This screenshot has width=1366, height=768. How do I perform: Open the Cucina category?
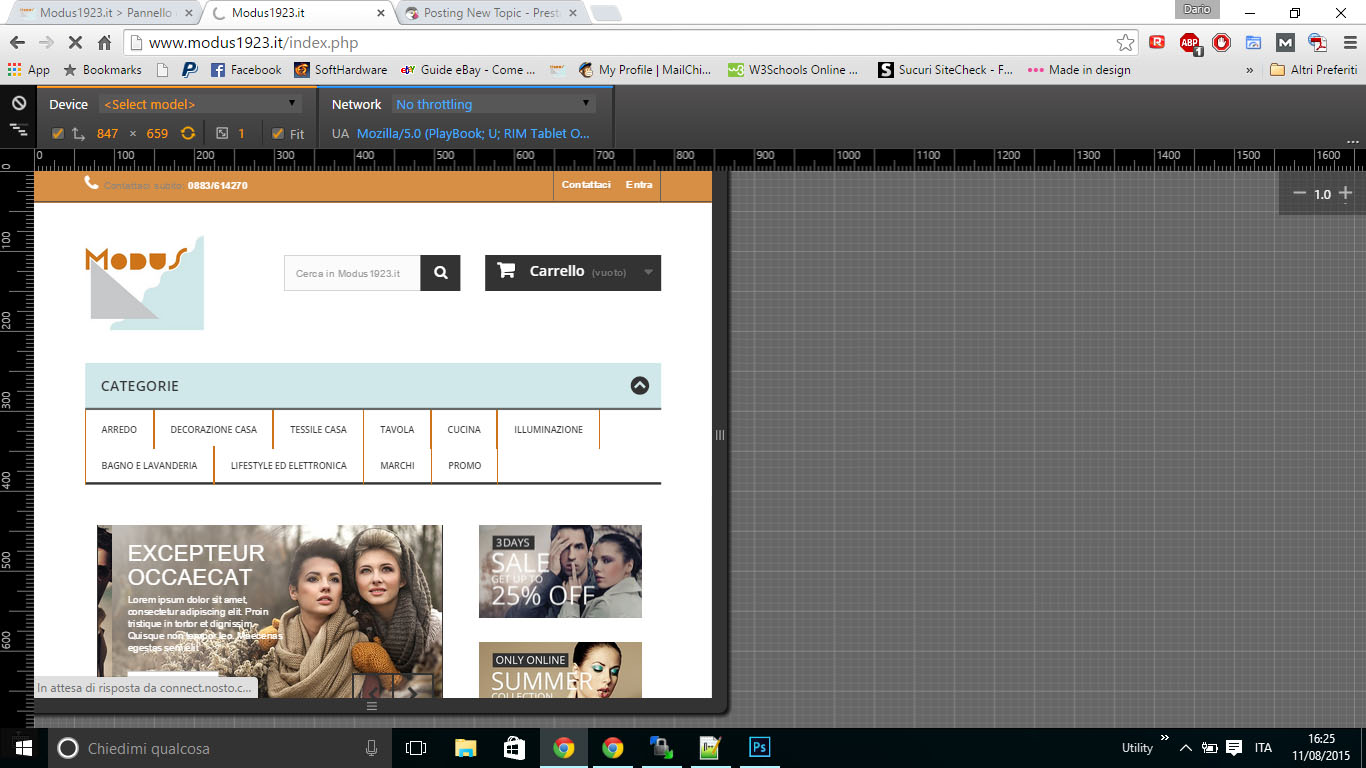464,429
